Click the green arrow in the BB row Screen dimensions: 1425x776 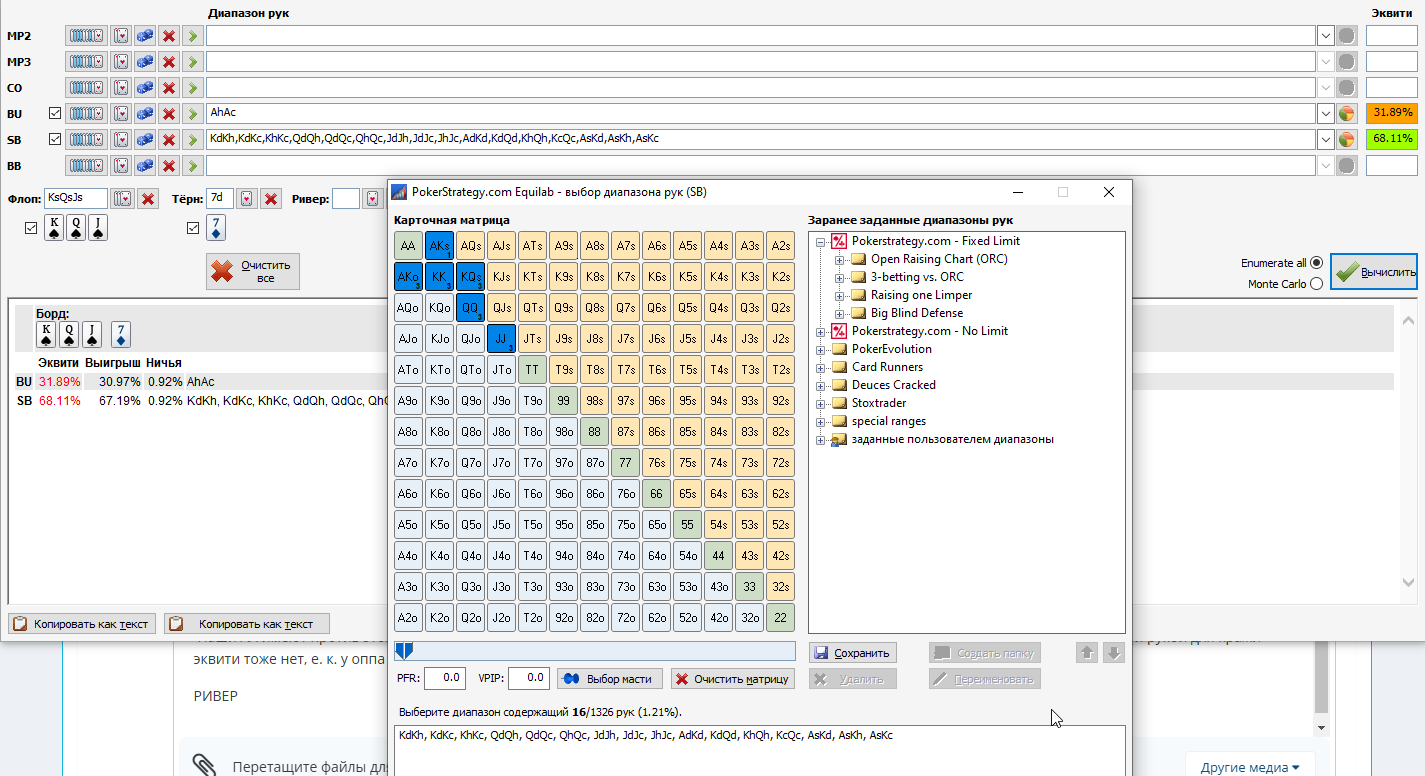192,165
